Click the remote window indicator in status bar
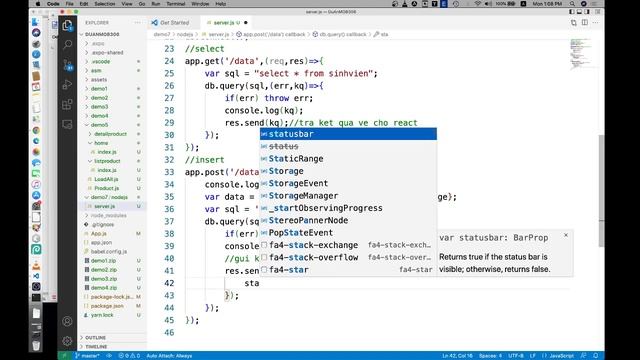This screenshot has width=640, height=360. tap(64, 356)
